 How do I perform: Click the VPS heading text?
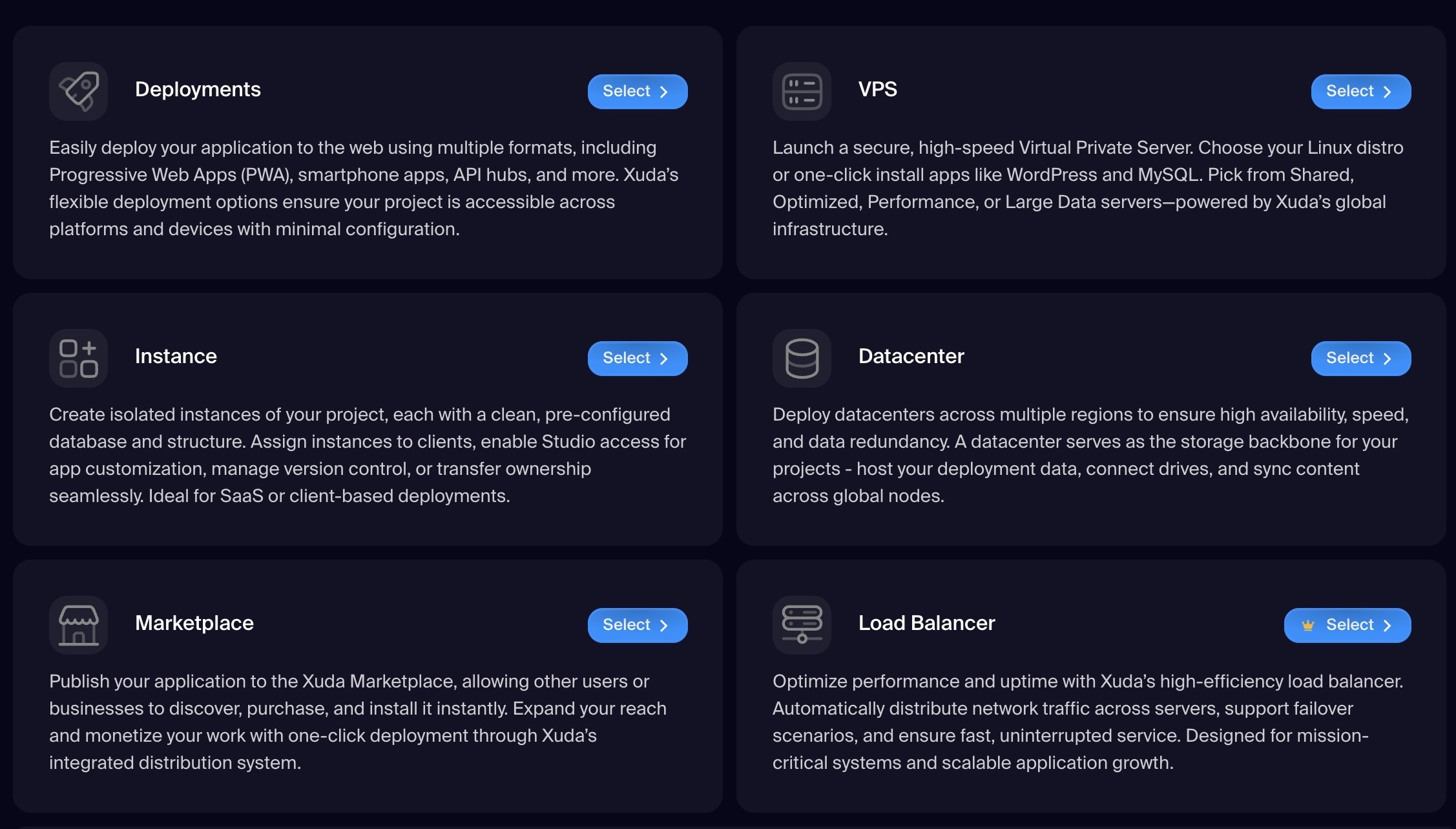(877, 89)
